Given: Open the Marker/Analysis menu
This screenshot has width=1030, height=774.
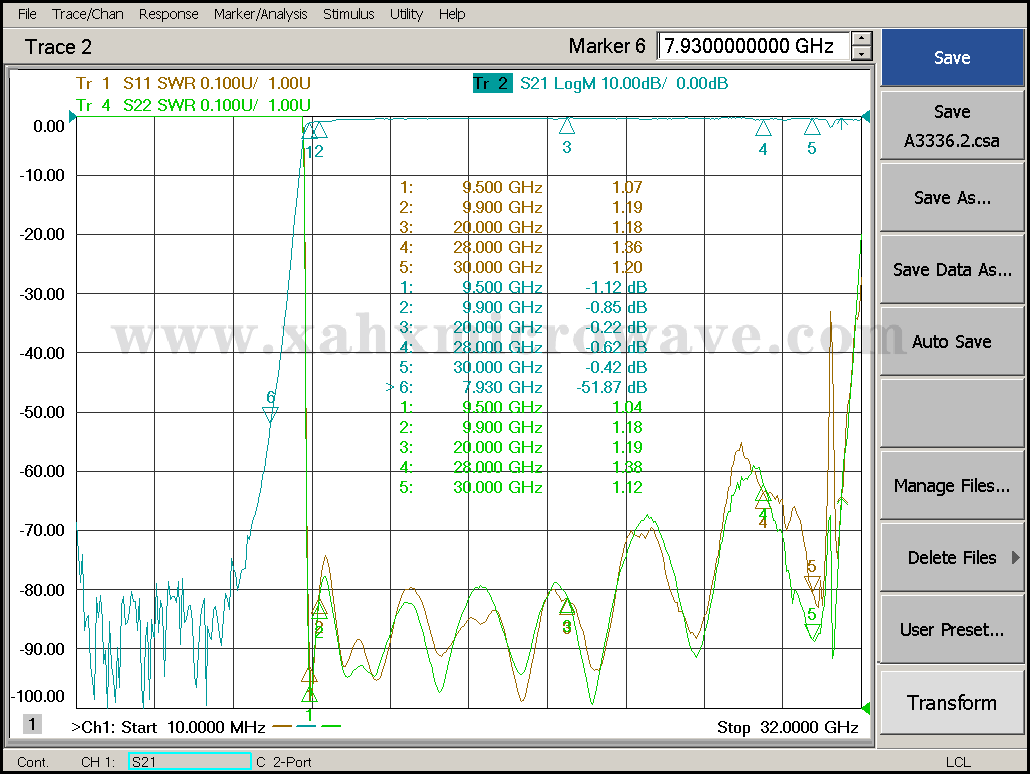Looking at the screenshot, I should 261,14.
